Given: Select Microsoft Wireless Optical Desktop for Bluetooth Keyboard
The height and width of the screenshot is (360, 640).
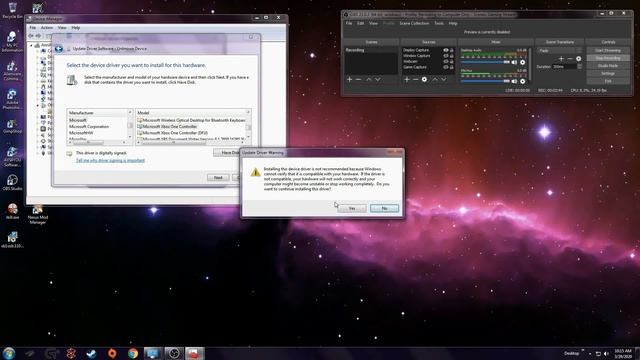Looking at the screenshot, I should pyautogui.click(x=192, y=120).
